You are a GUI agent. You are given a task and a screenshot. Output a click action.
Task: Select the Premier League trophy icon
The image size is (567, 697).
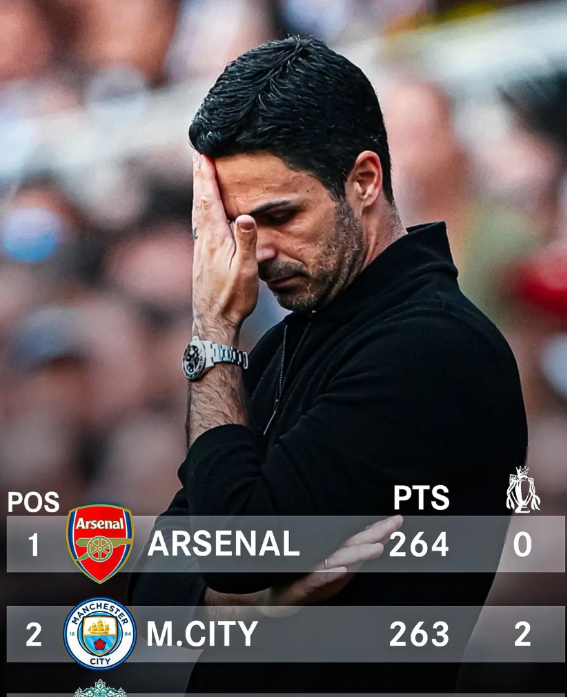click(523, 490)
